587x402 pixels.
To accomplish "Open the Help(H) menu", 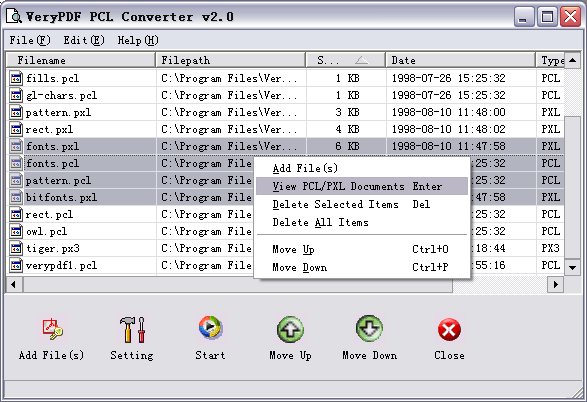I will coord(138,40).
